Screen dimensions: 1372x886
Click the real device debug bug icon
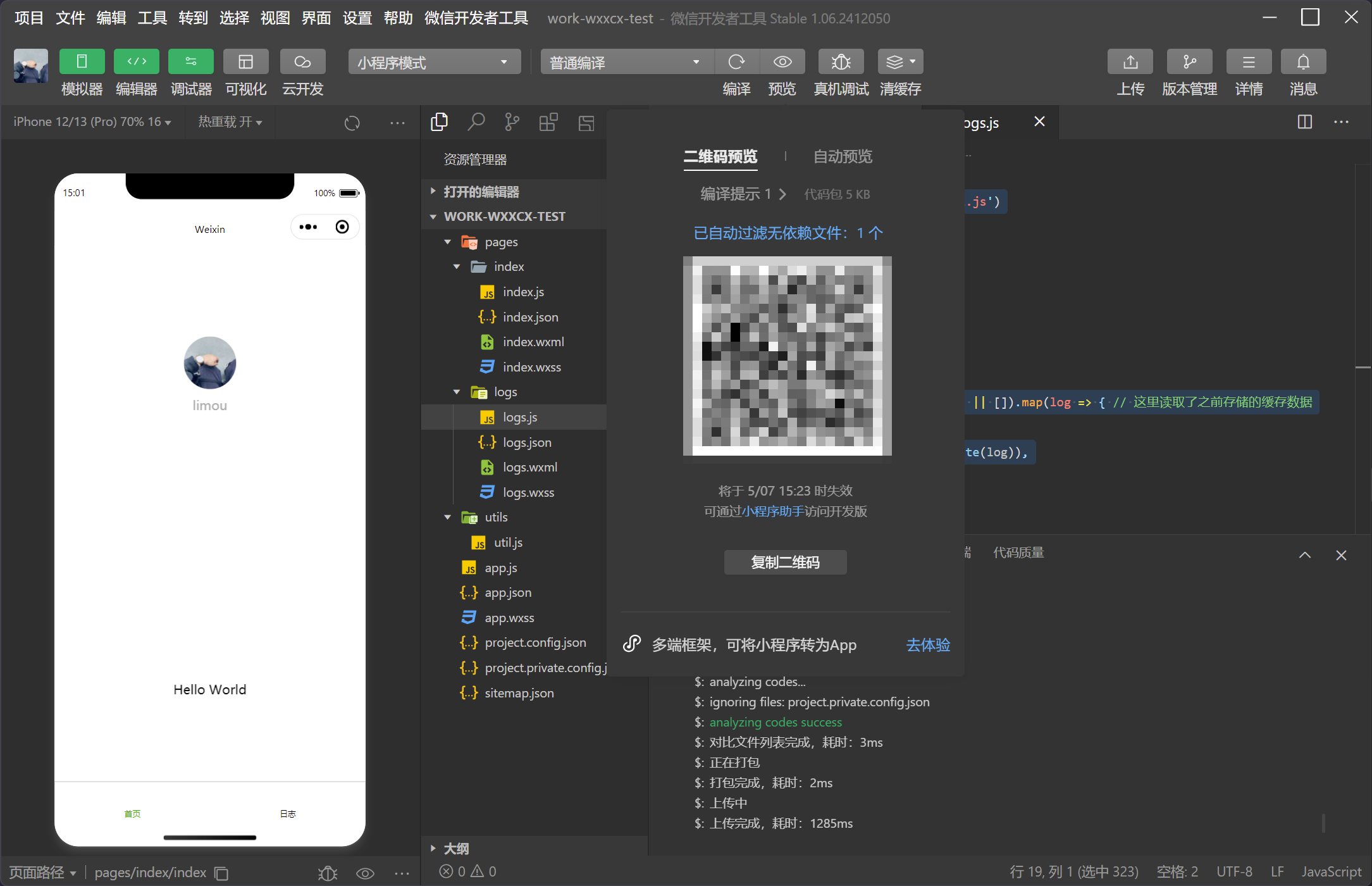841,62
